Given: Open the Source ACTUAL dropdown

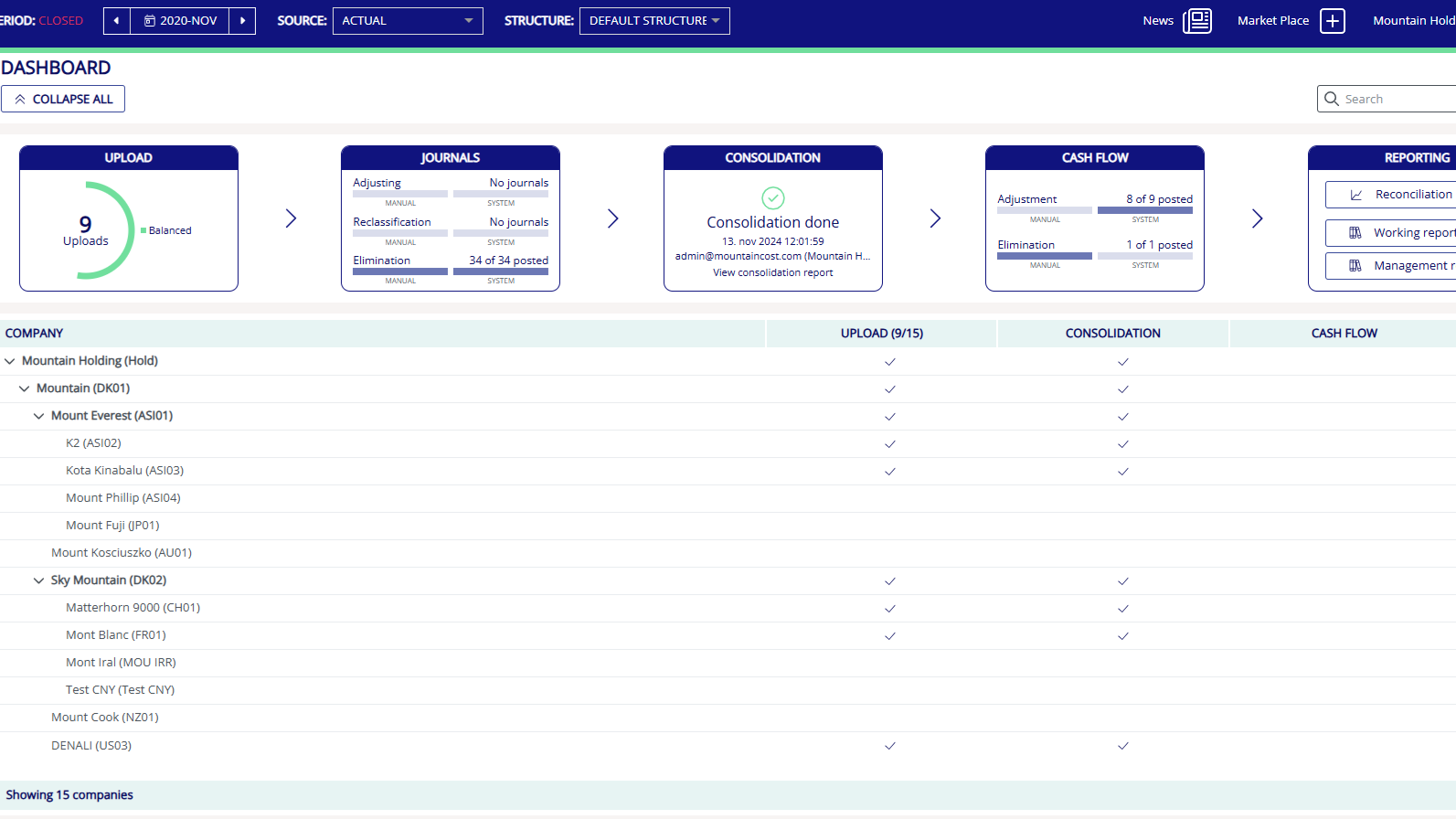Looking at the screenshot, I should pyautogui.click(x=408, y=21).
